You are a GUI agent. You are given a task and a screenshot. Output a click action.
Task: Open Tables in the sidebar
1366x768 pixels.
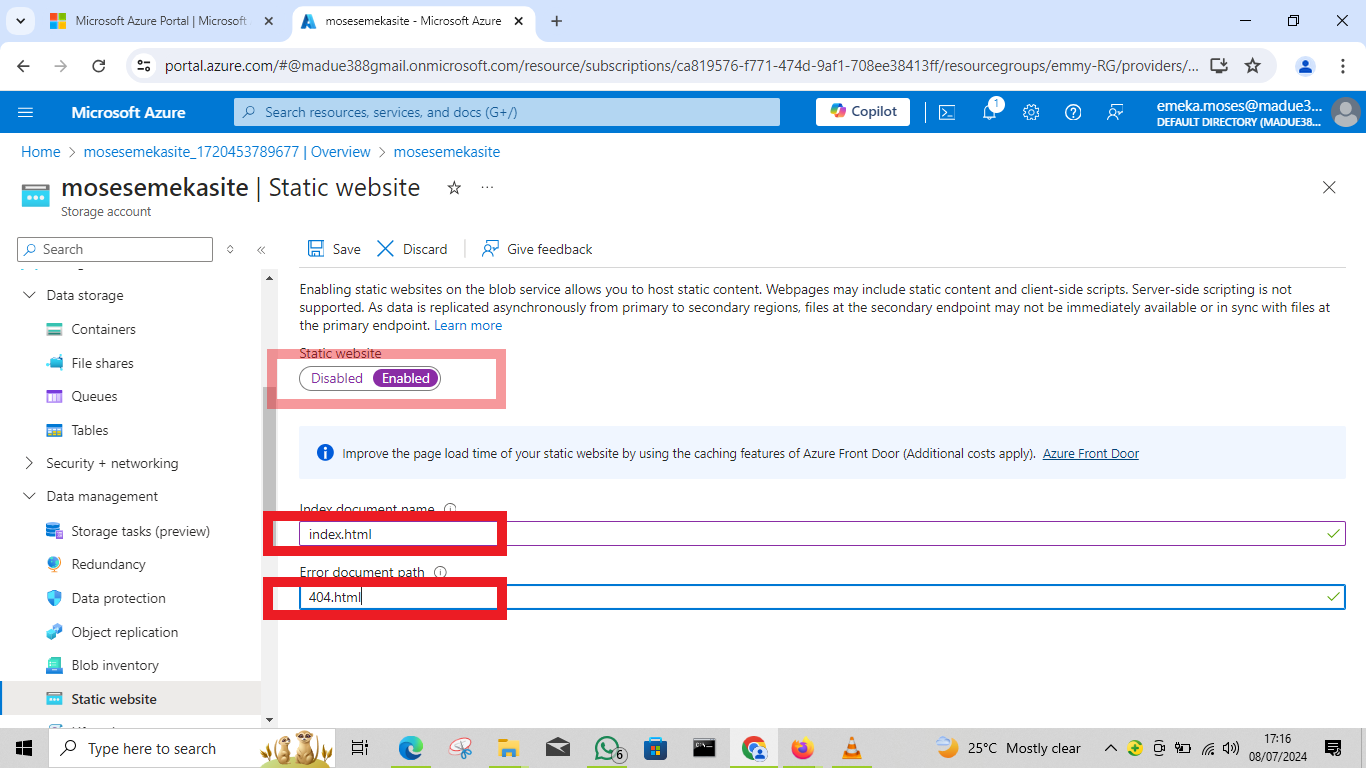tap(90, 430)
